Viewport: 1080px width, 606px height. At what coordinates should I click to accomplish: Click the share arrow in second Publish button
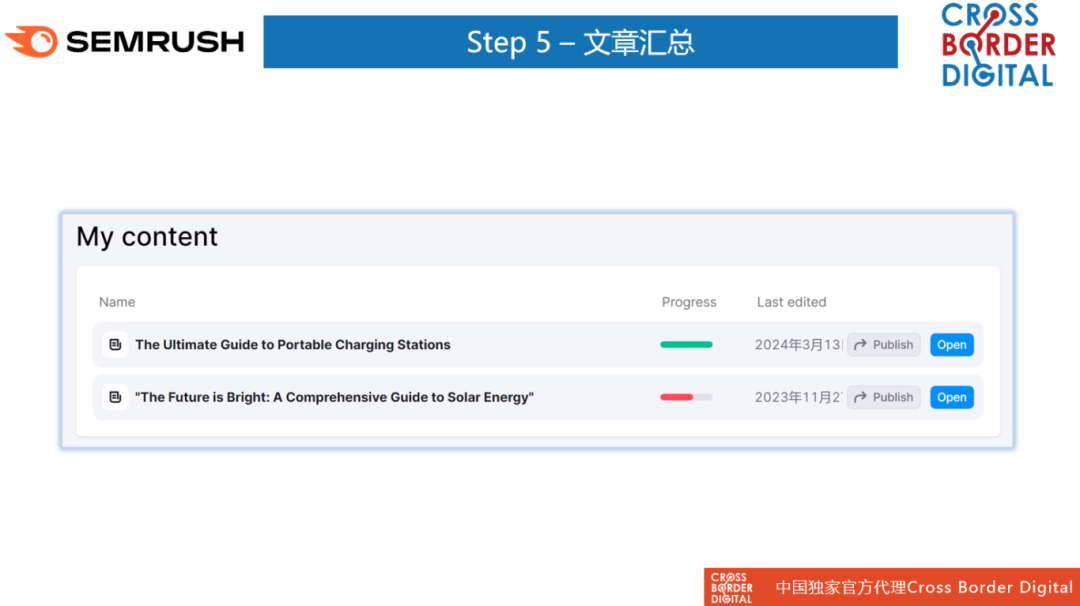860,397
